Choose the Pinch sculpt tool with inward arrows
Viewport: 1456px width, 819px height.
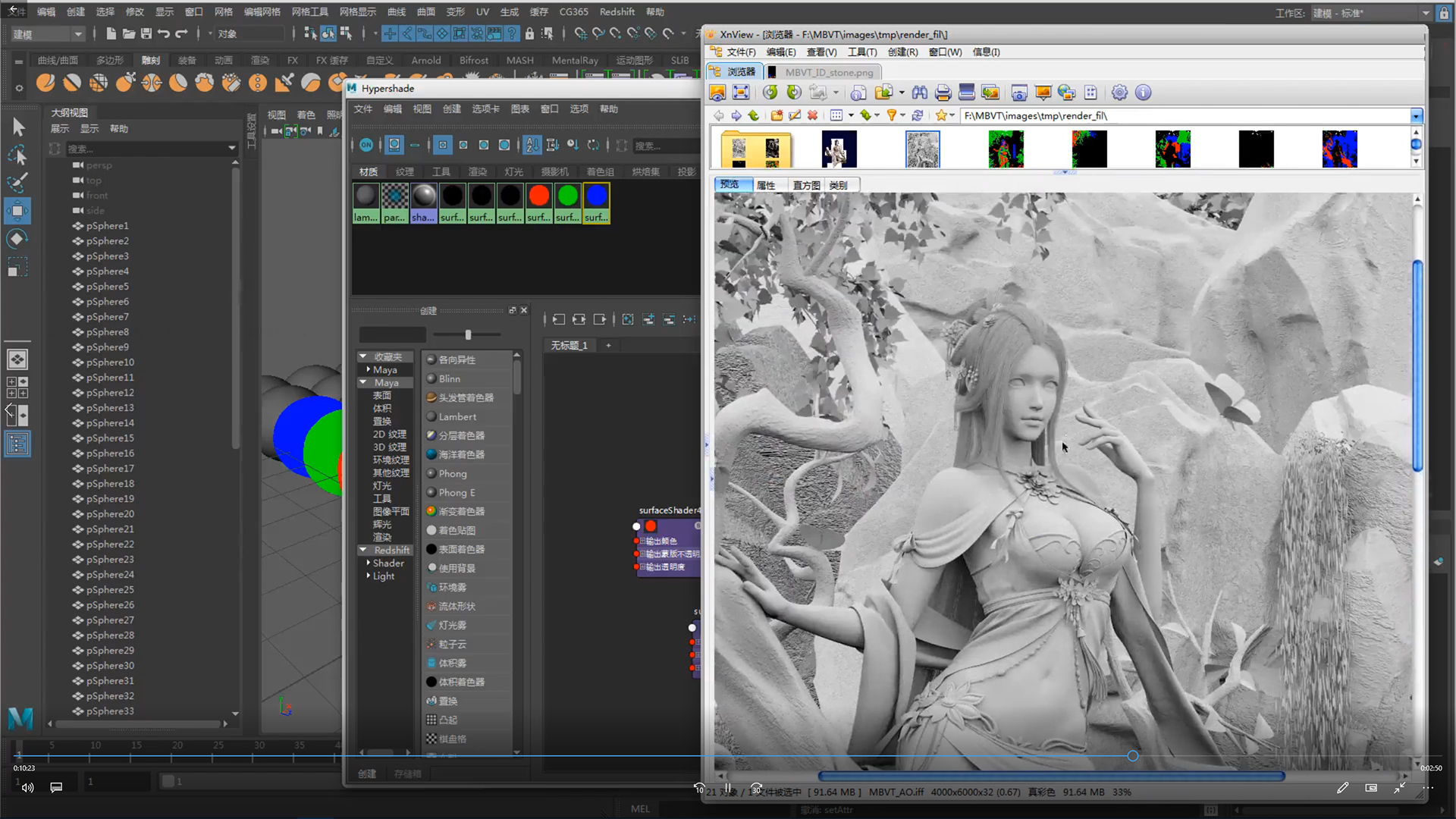pos(152,82)
